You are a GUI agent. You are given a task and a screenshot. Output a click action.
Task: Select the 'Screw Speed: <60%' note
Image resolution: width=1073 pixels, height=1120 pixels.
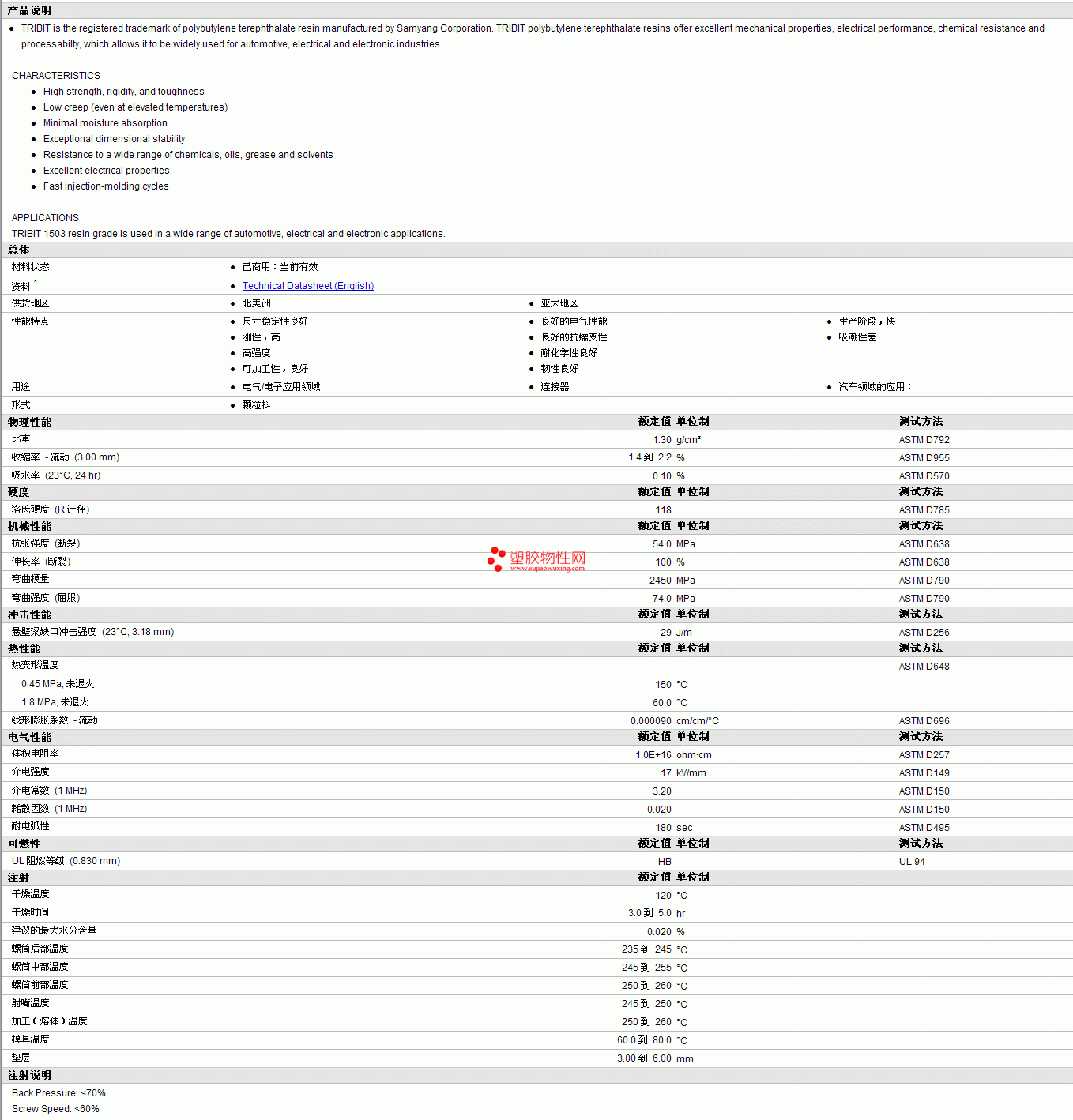(x=55, y=1109)
